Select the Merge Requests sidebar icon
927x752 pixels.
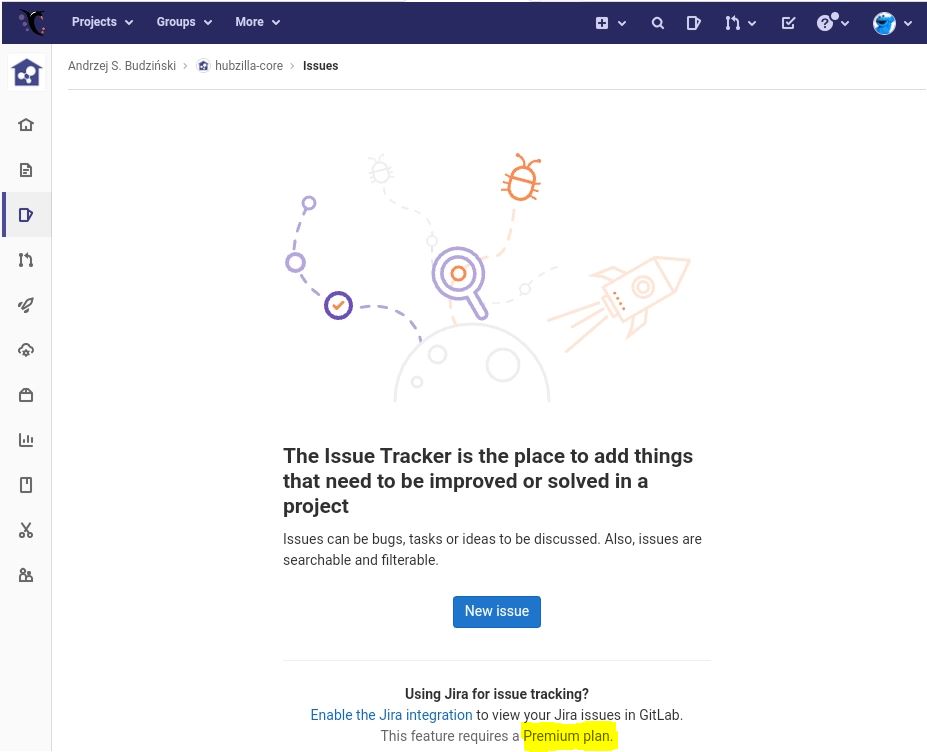click(26, 260)
